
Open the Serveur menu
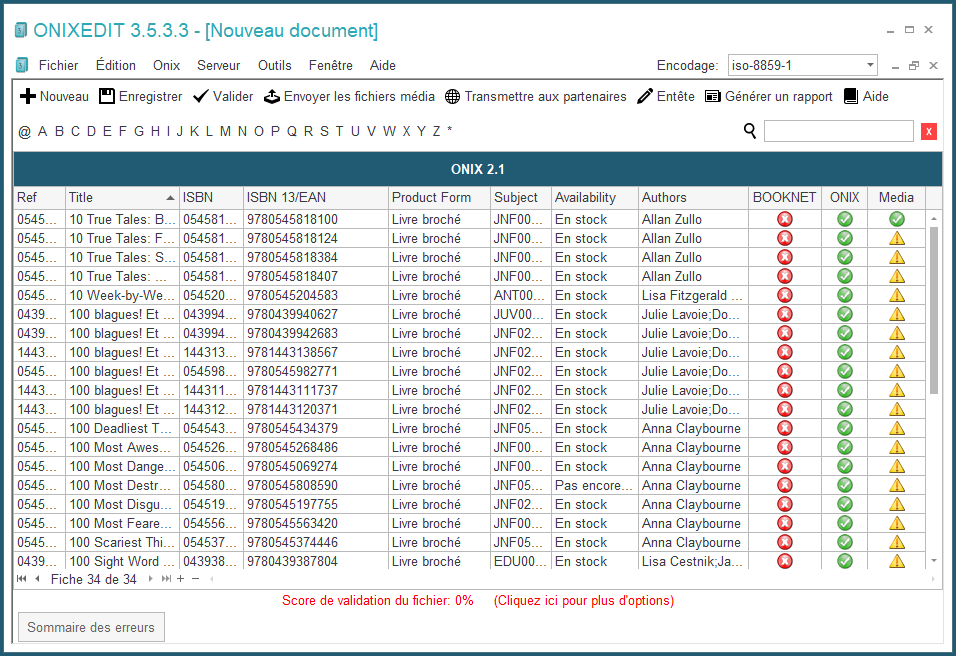coord(218,65)
